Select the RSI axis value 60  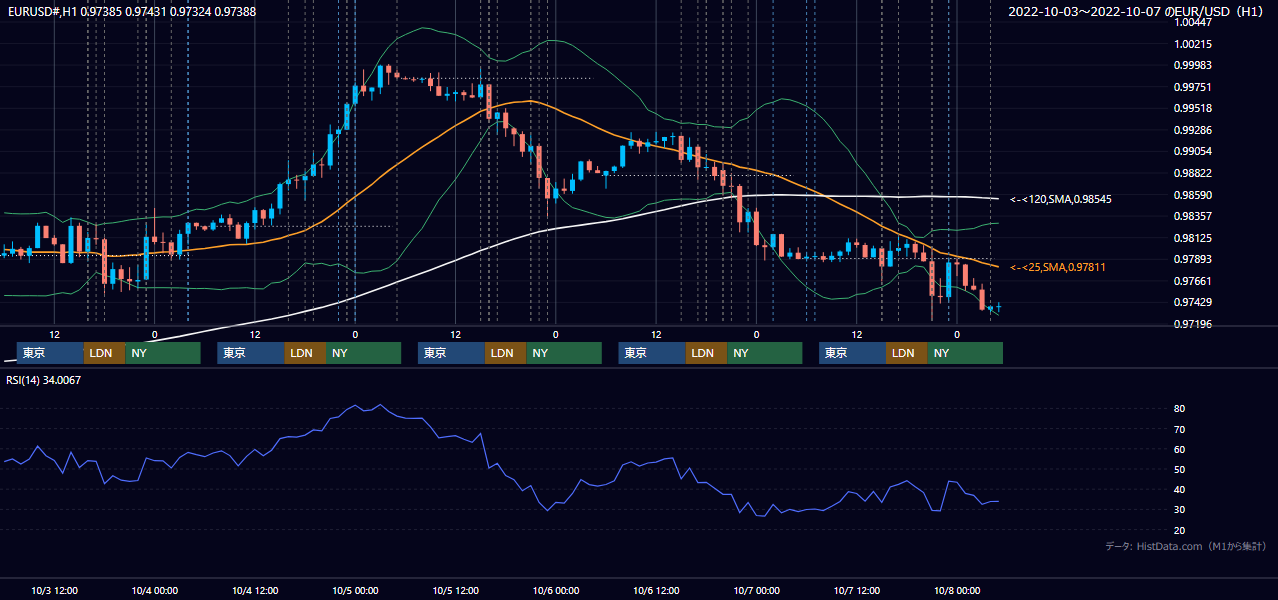(1180, 449)
